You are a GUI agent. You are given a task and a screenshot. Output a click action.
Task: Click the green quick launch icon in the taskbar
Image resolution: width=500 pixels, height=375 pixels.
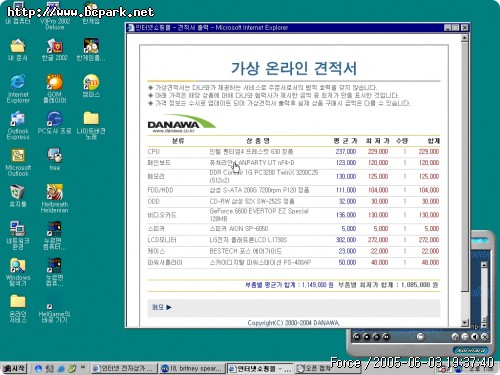[72, 368]
